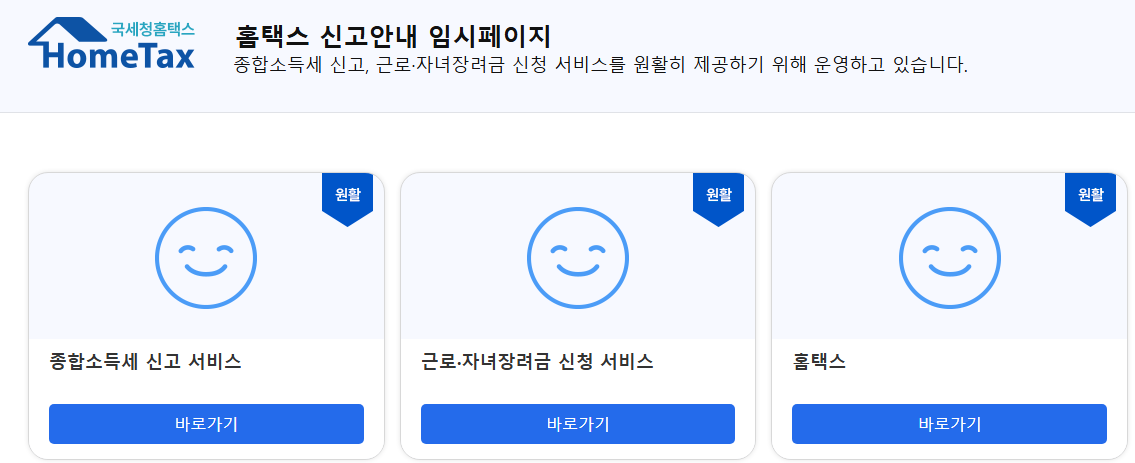This screenshot has height=463, width=1135.
Task: Click the HomeTax logo
Action: point(111,44)
